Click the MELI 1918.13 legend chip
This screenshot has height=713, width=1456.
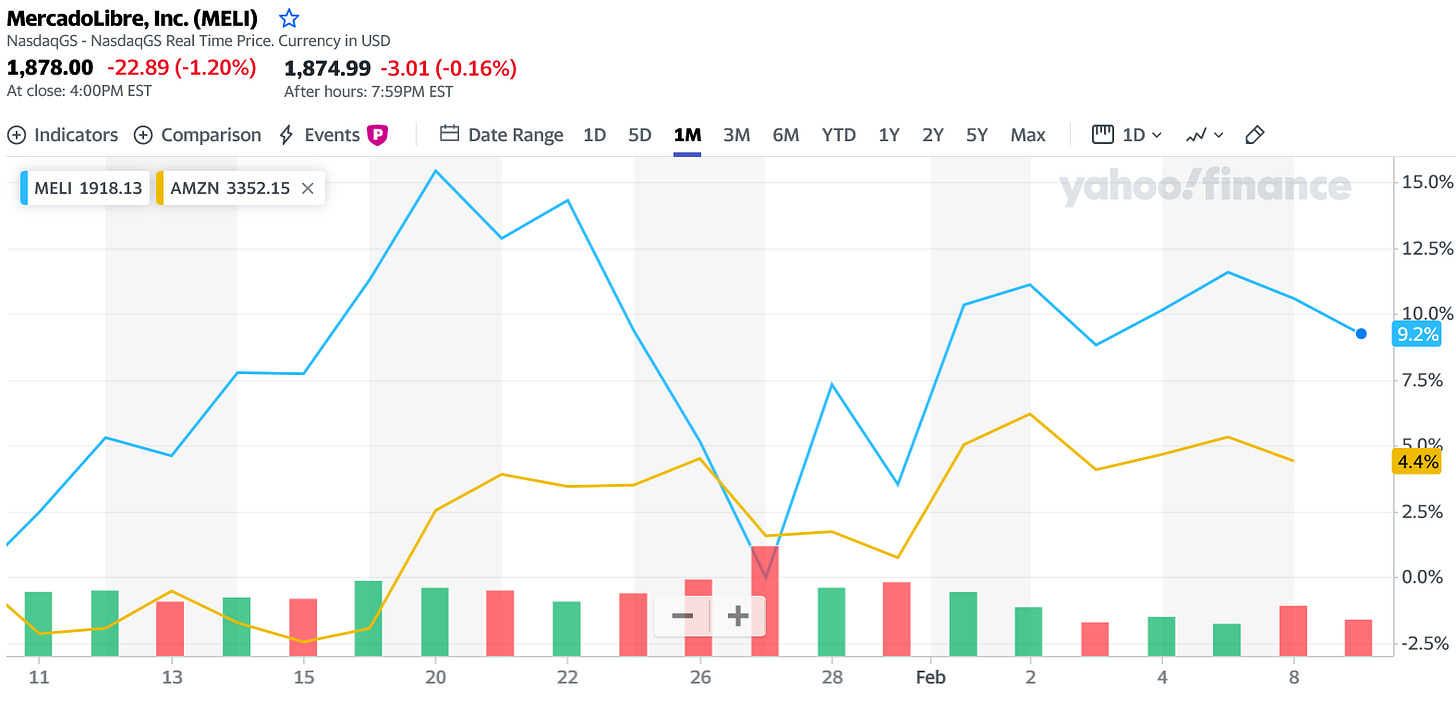[84, 188]
